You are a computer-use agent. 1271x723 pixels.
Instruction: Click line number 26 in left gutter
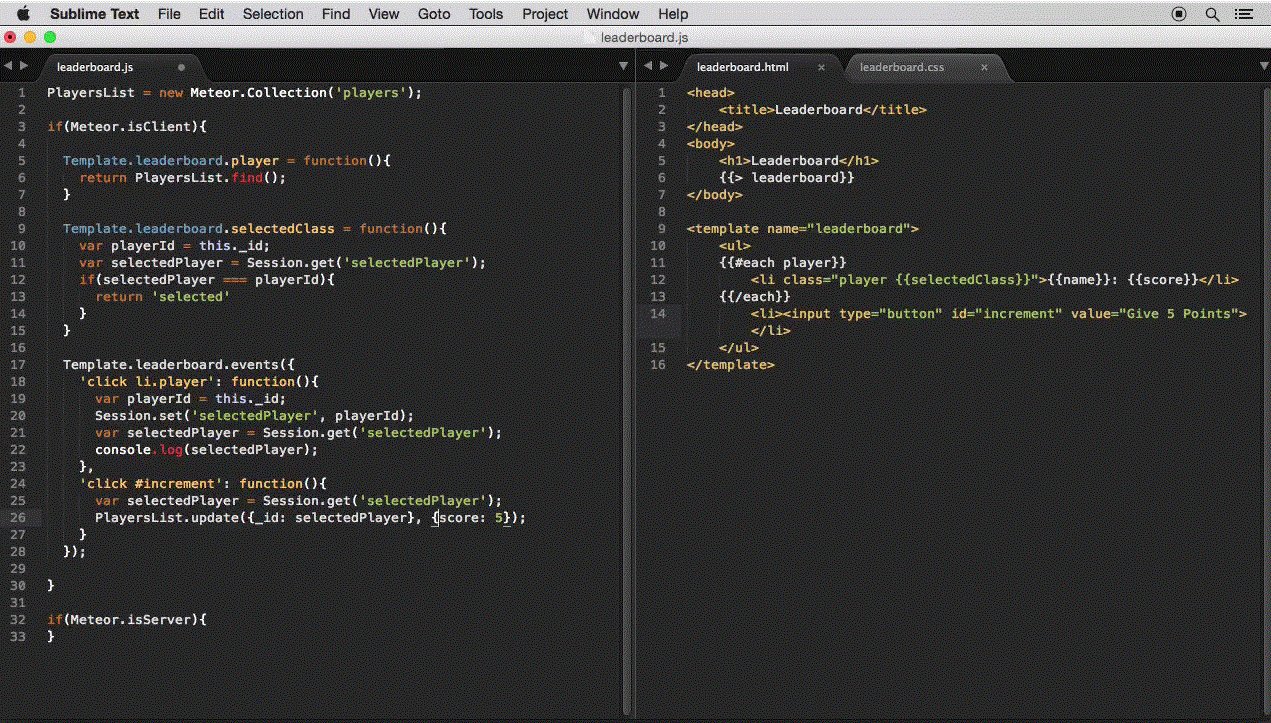coord(20,517)
